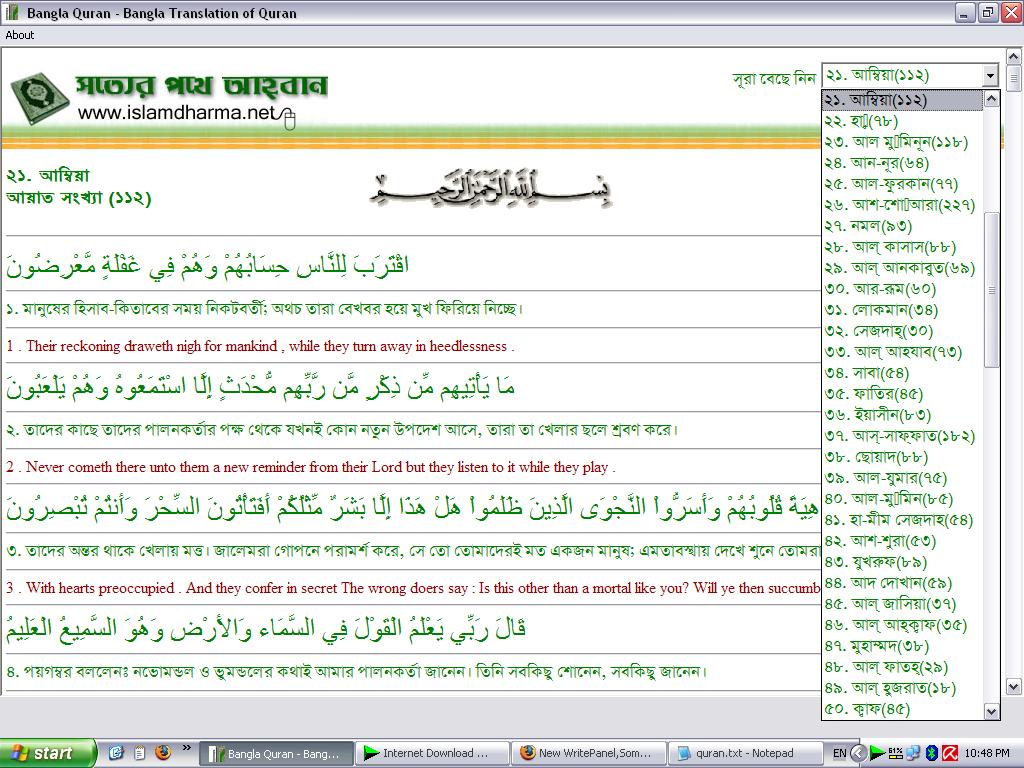The height and width of the screenshot is (768, 1024).
Task: Click the www.islamdharma.net link in the header
Action: 177,113
